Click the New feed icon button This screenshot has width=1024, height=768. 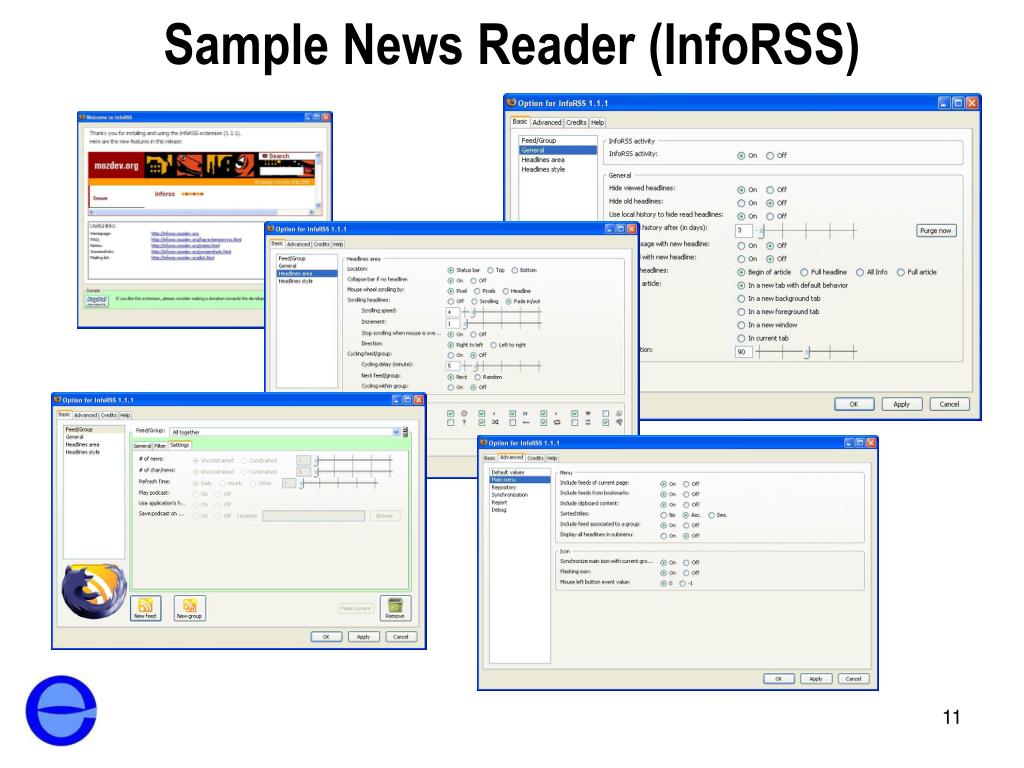145,607
